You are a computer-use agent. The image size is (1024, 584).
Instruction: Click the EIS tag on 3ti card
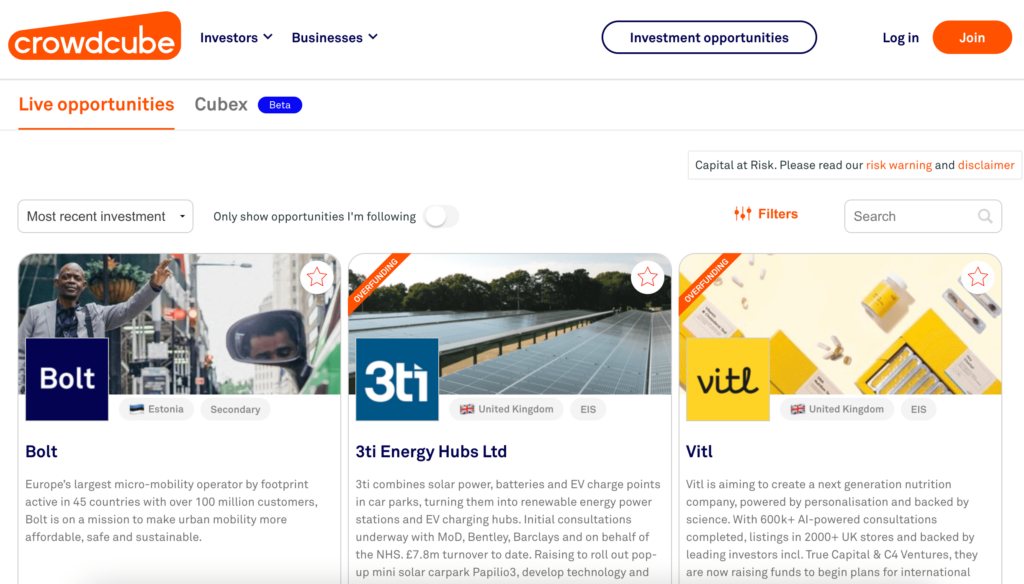click(x=588, y=409)
